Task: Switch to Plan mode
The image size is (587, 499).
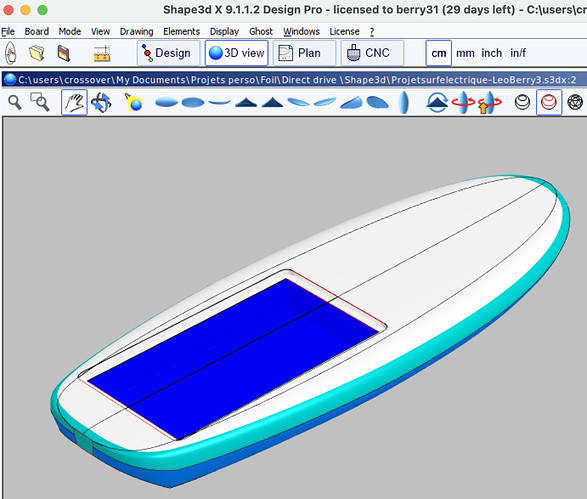Action: coord(304,53)
